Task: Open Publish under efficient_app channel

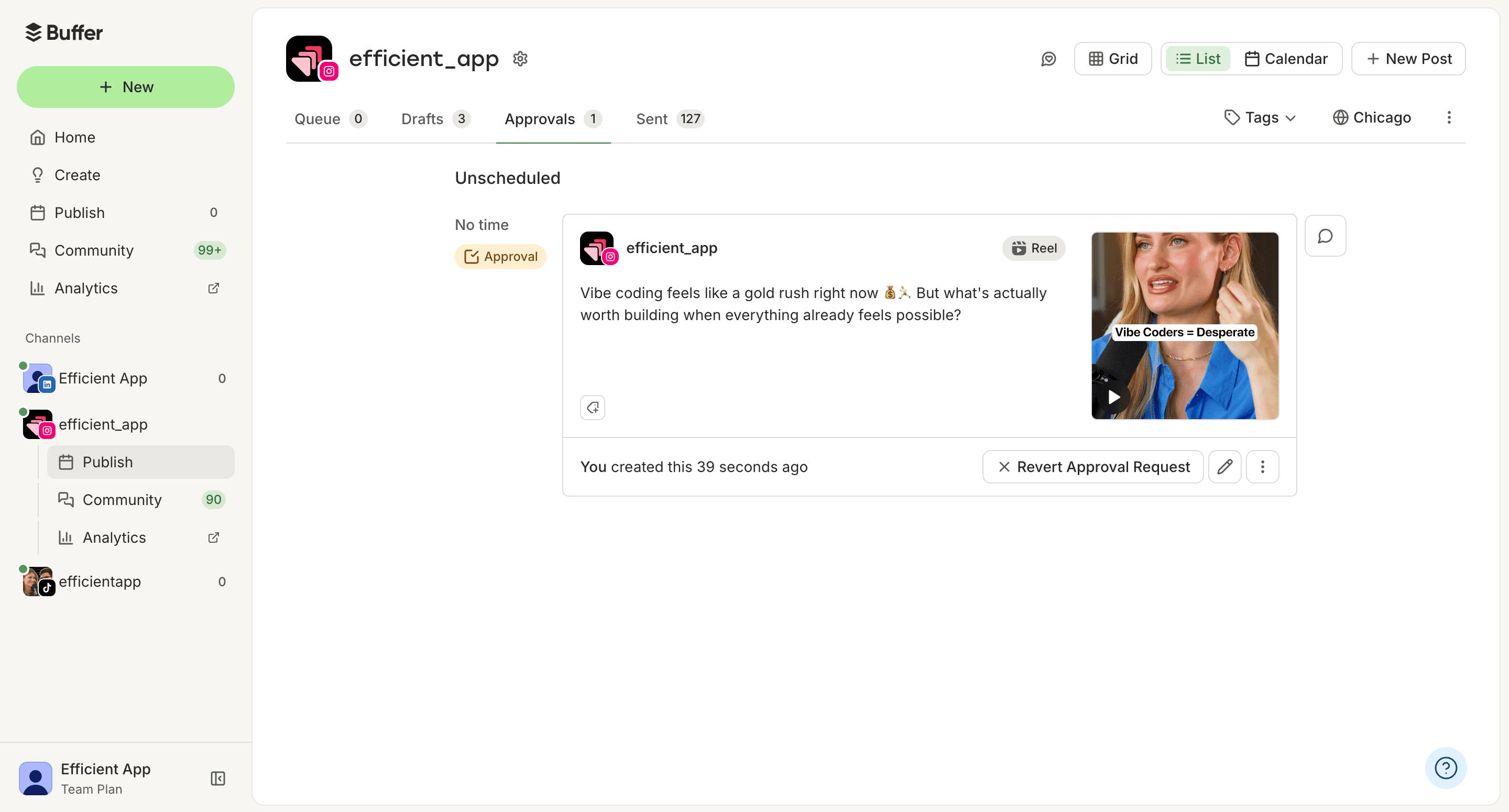Action: 140,462
